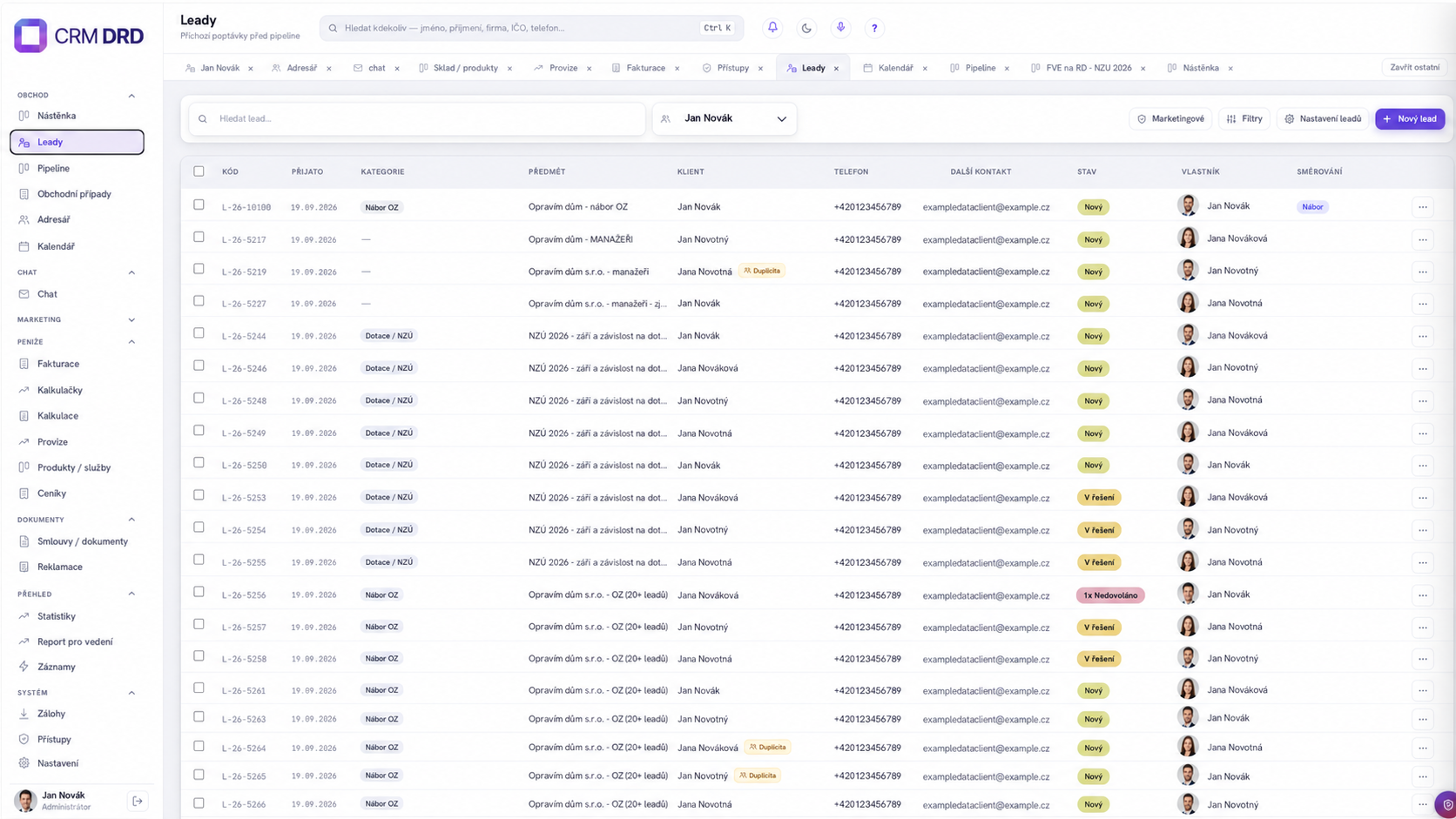Focus the Hledat lead search field
Viewport: 1456px width, 819px height.
pos(417,118)
